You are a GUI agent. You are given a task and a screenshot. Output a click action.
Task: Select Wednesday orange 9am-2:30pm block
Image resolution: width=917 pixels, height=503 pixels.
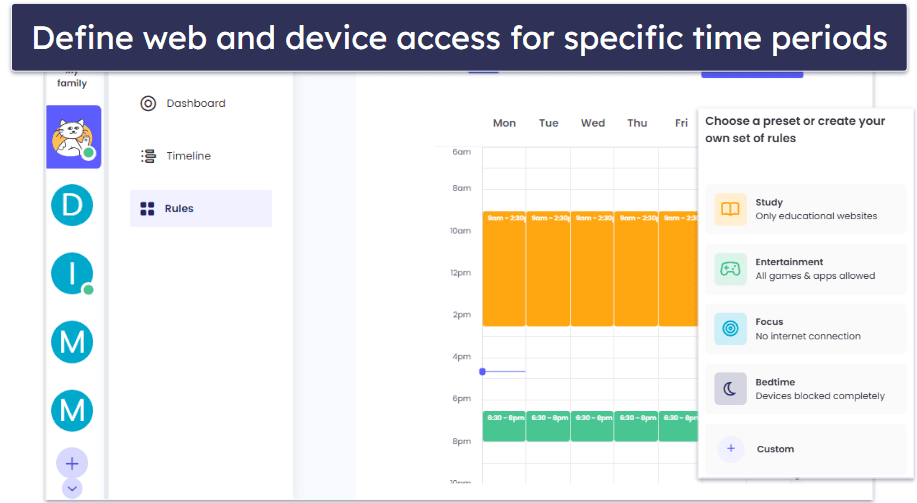(592, 268)
